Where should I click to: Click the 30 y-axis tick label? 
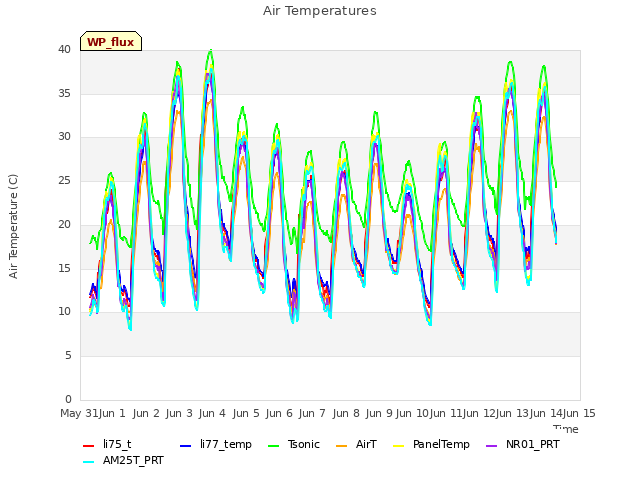[x=64, y=137]
